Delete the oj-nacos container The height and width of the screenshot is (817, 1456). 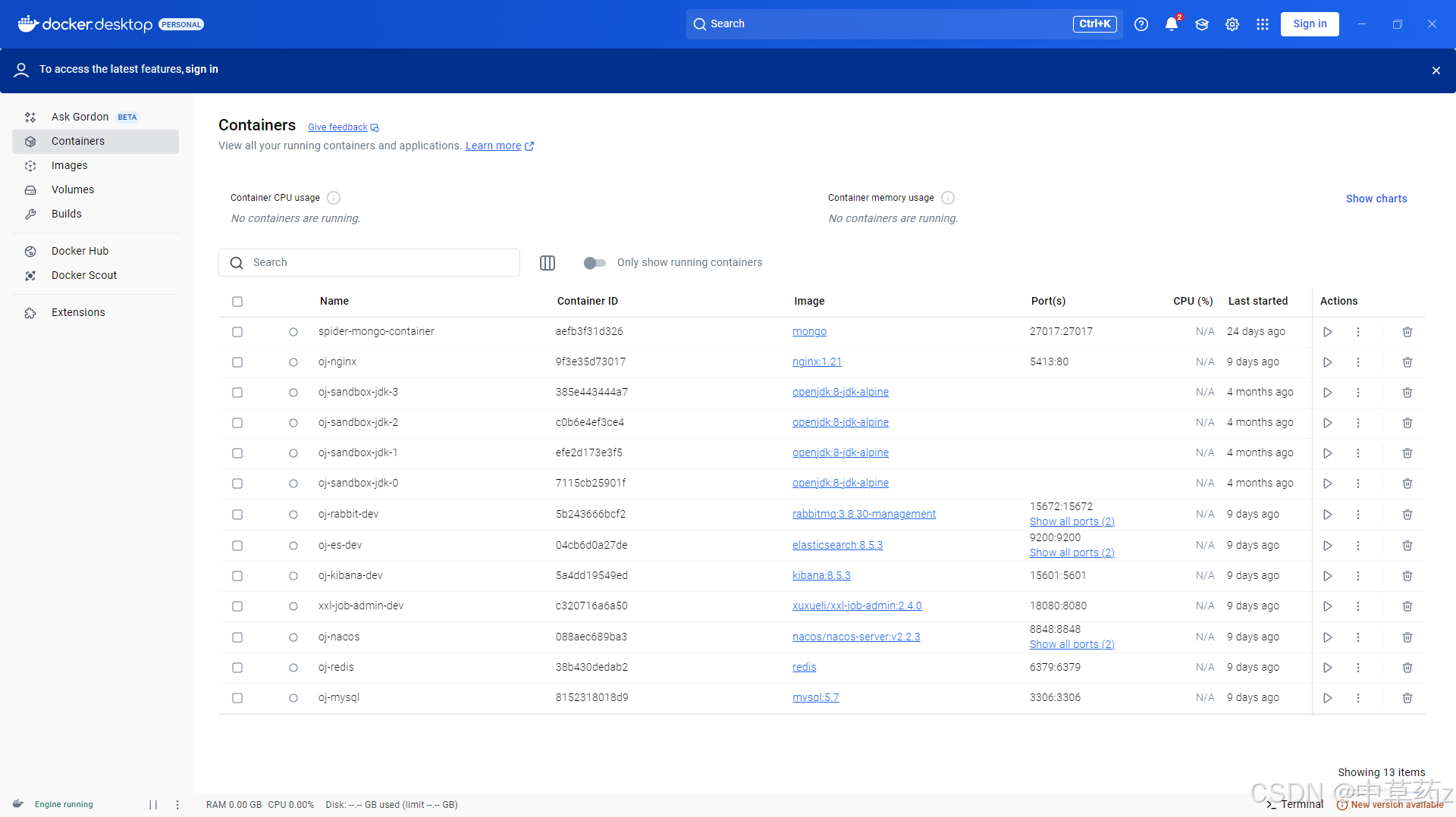(1407, 637)
